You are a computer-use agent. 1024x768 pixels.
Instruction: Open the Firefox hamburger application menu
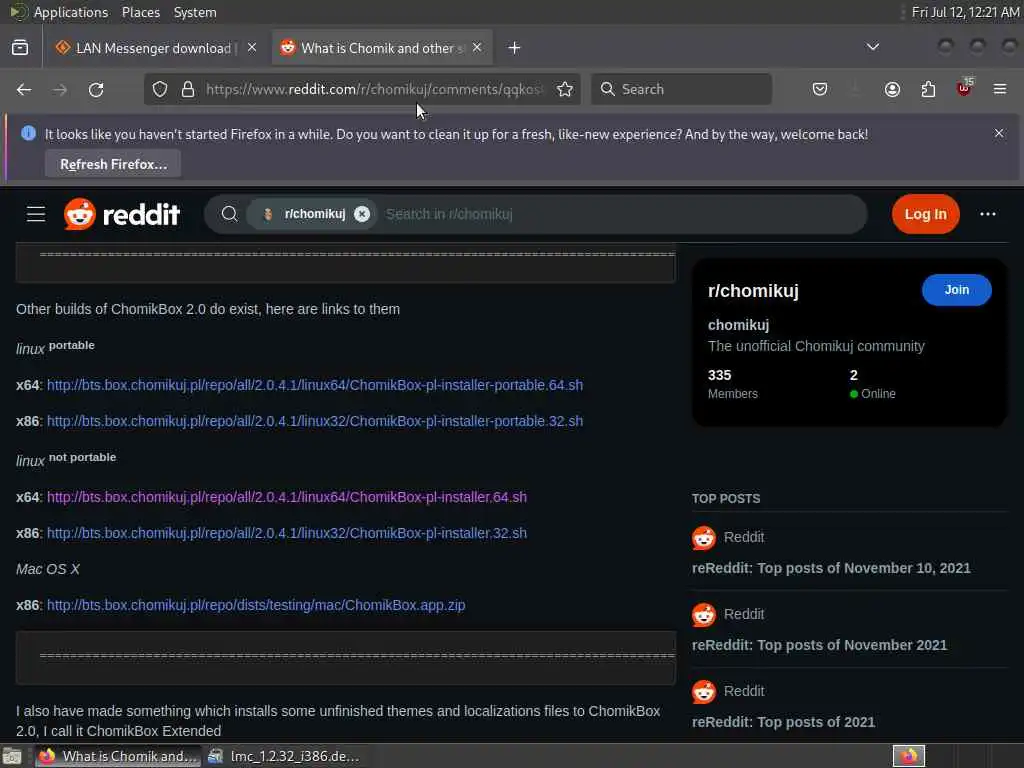999,89
